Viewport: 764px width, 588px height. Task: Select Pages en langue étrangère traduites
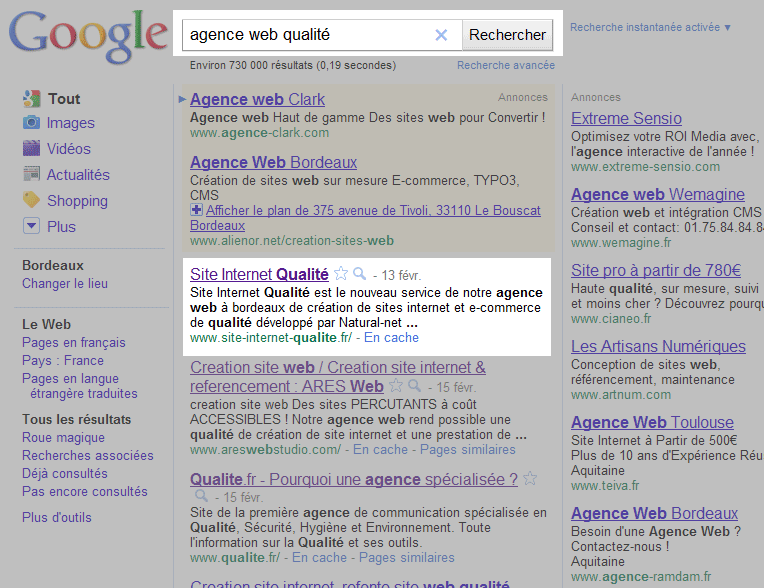point(80,386)
